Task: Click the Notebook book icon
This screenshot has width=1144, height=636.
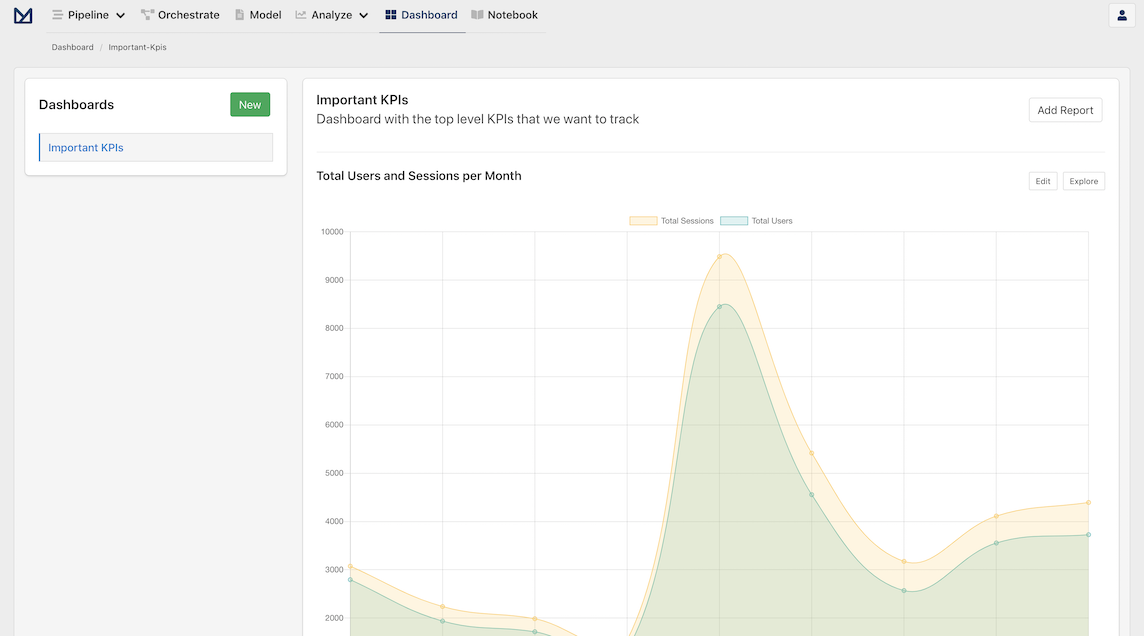Action: [477, 15]
